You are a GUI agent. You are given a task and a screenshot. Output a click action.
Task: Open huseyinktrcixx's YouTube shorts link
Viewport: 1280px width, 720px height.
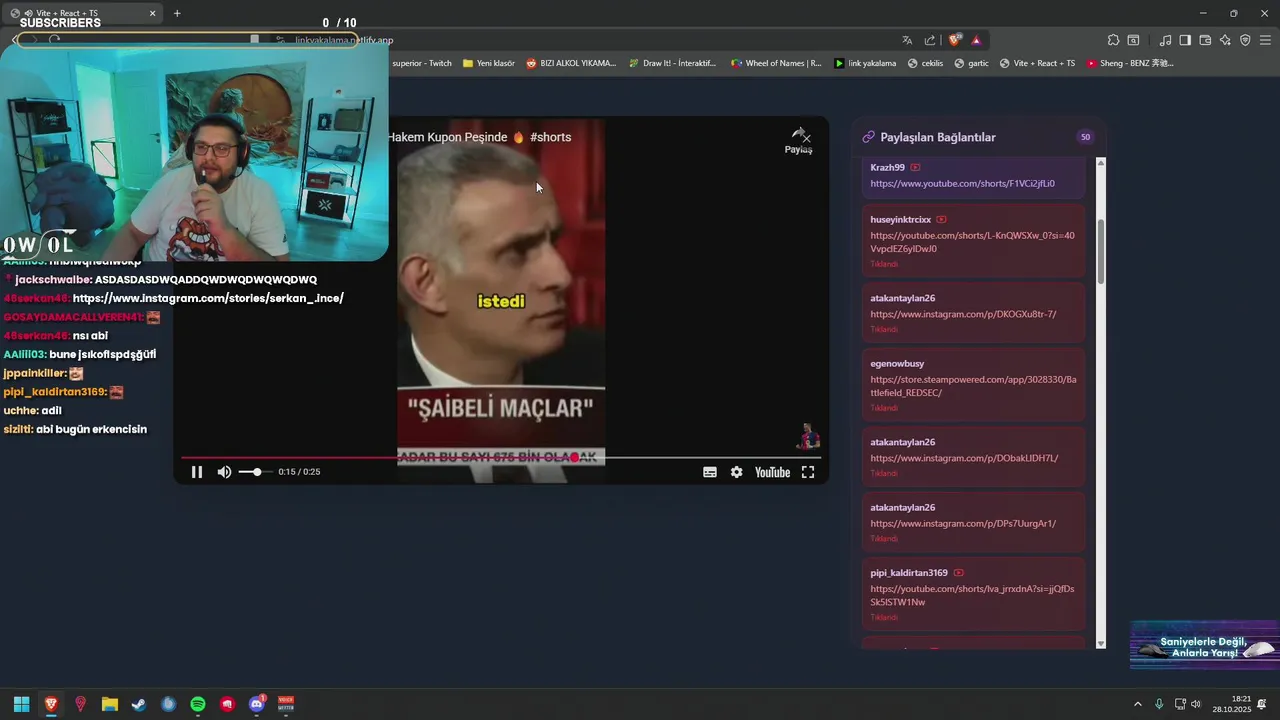pos(972,242)
